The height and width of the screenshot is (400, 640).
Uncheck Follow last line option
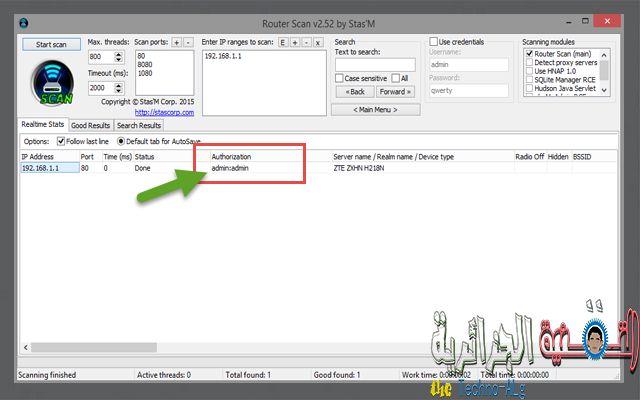pos(61,141)
